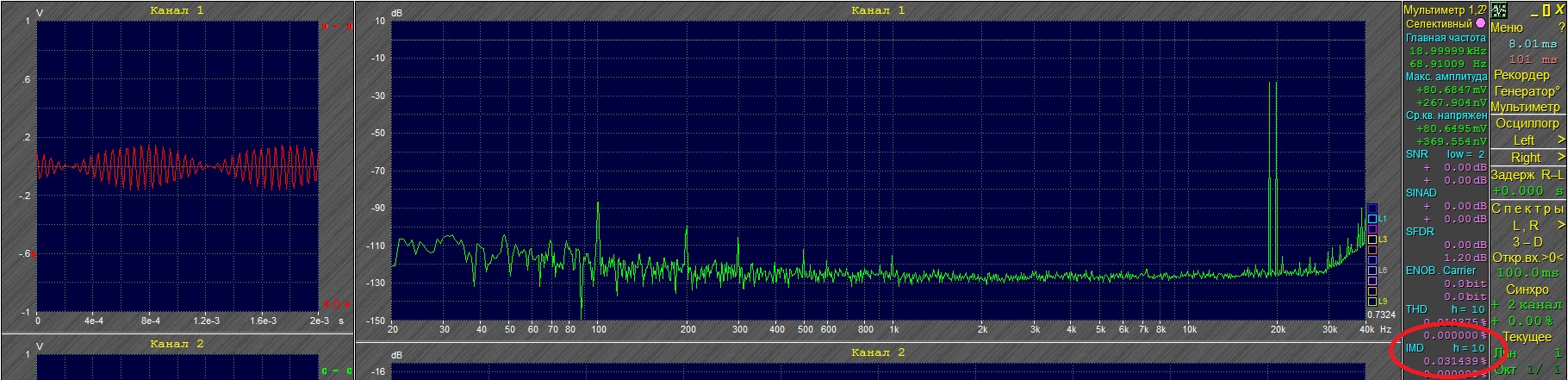The image size is (1568, 380).
Task: Click the 18.99999 kHz main frequency value
Action: pyautogui.click(x=1447, y=51)
